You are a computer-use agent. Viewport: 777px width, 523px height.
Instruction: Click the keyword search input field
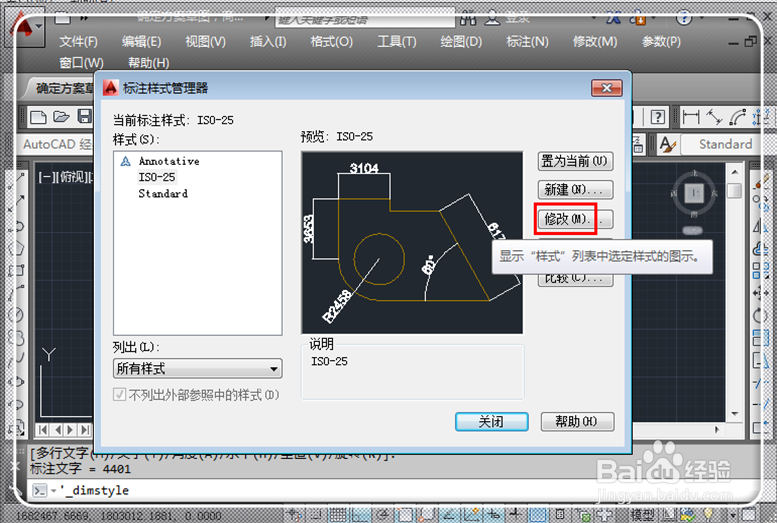coord(365,20)
